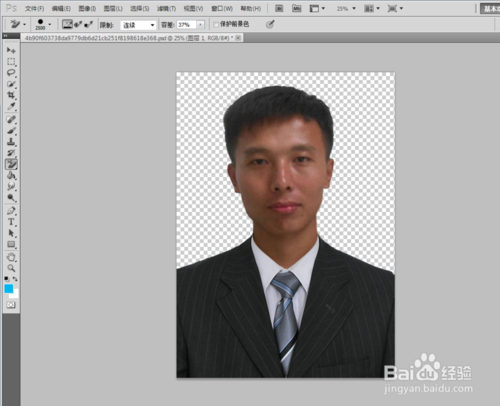Select the Move tool

tap(11, 50)
